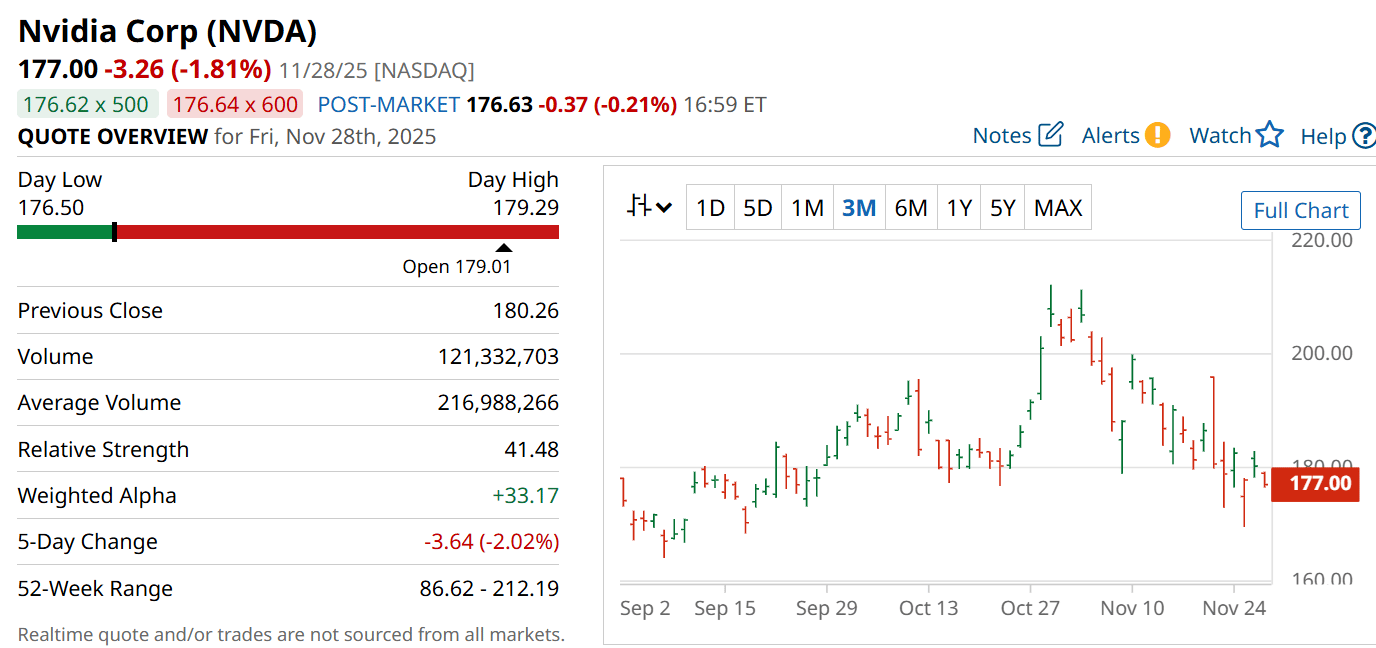Screen dimensions: 1376x648
Task: Select the 3M chart period
Action: (x=859, y=208)
